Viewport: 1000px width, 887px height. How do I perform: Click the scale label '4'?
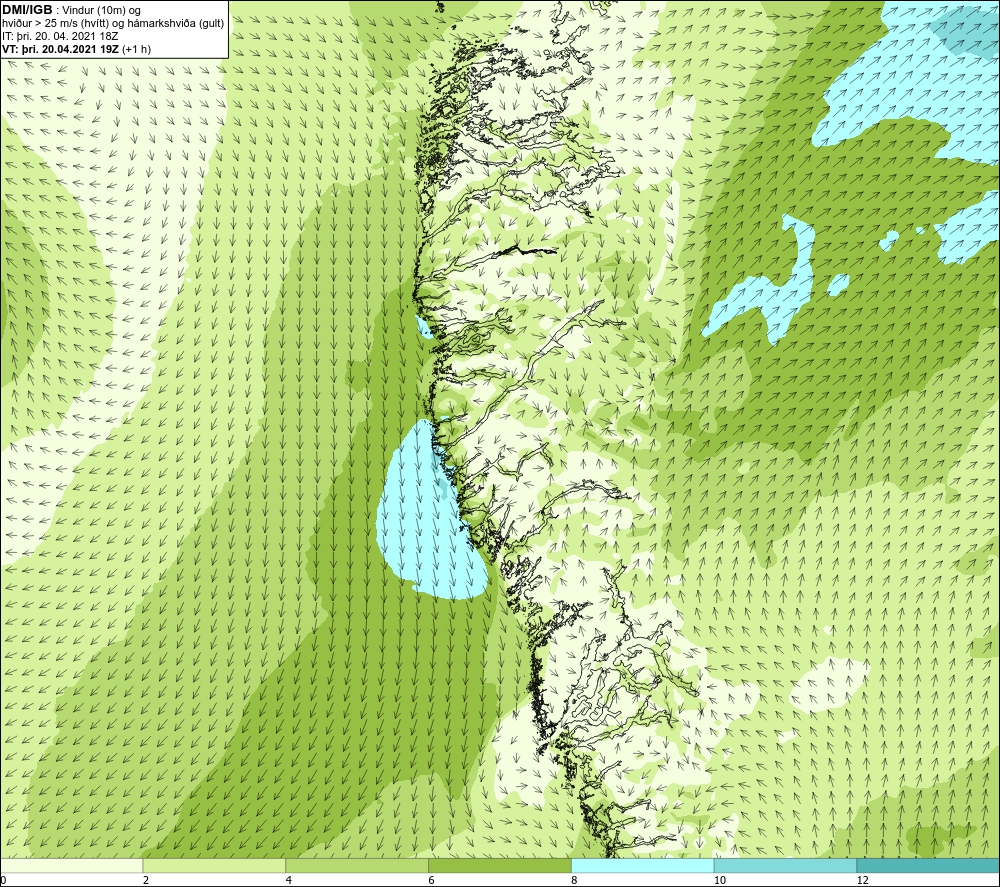click(x=289, y=880)
